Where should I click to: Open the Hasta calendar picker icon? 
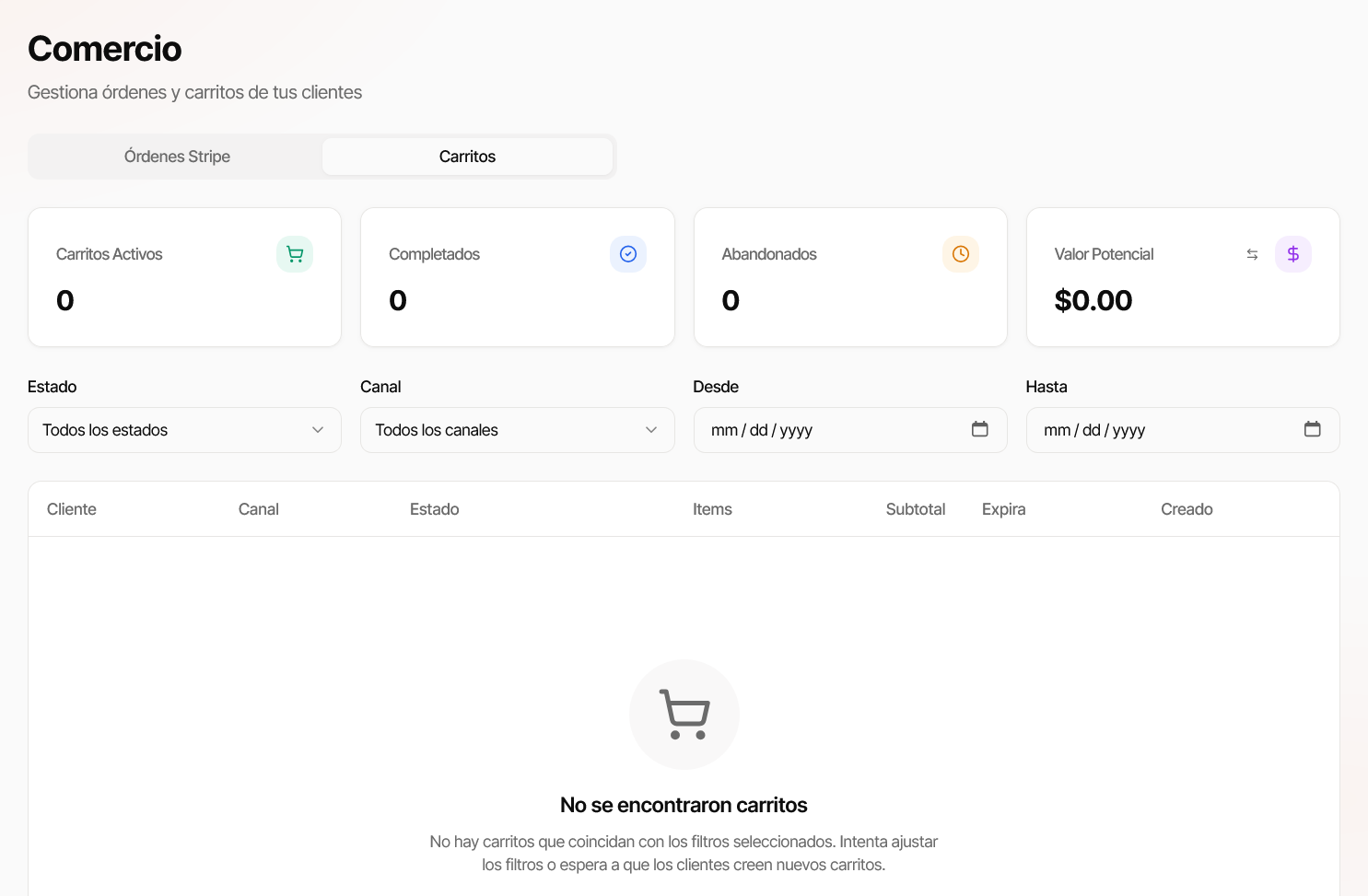[1313, 429]
